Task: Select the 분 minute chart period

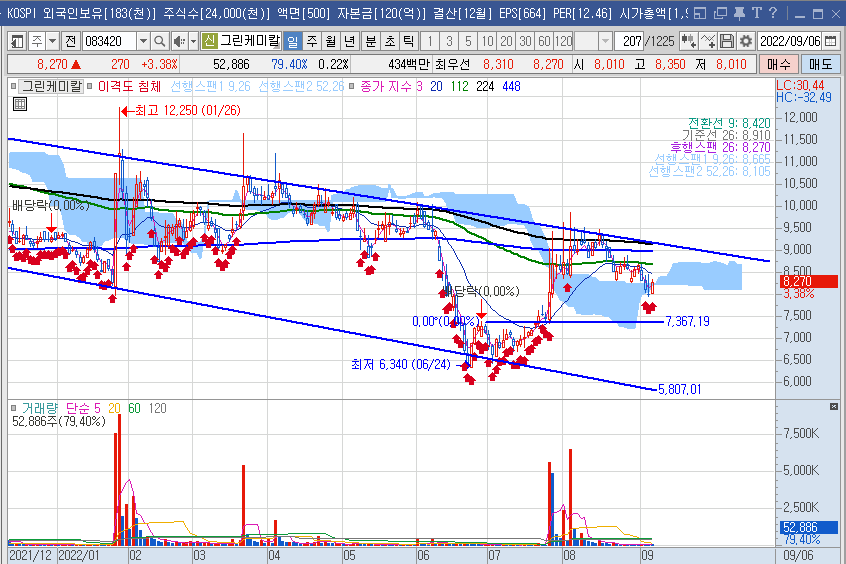Action: click(371, 41)
